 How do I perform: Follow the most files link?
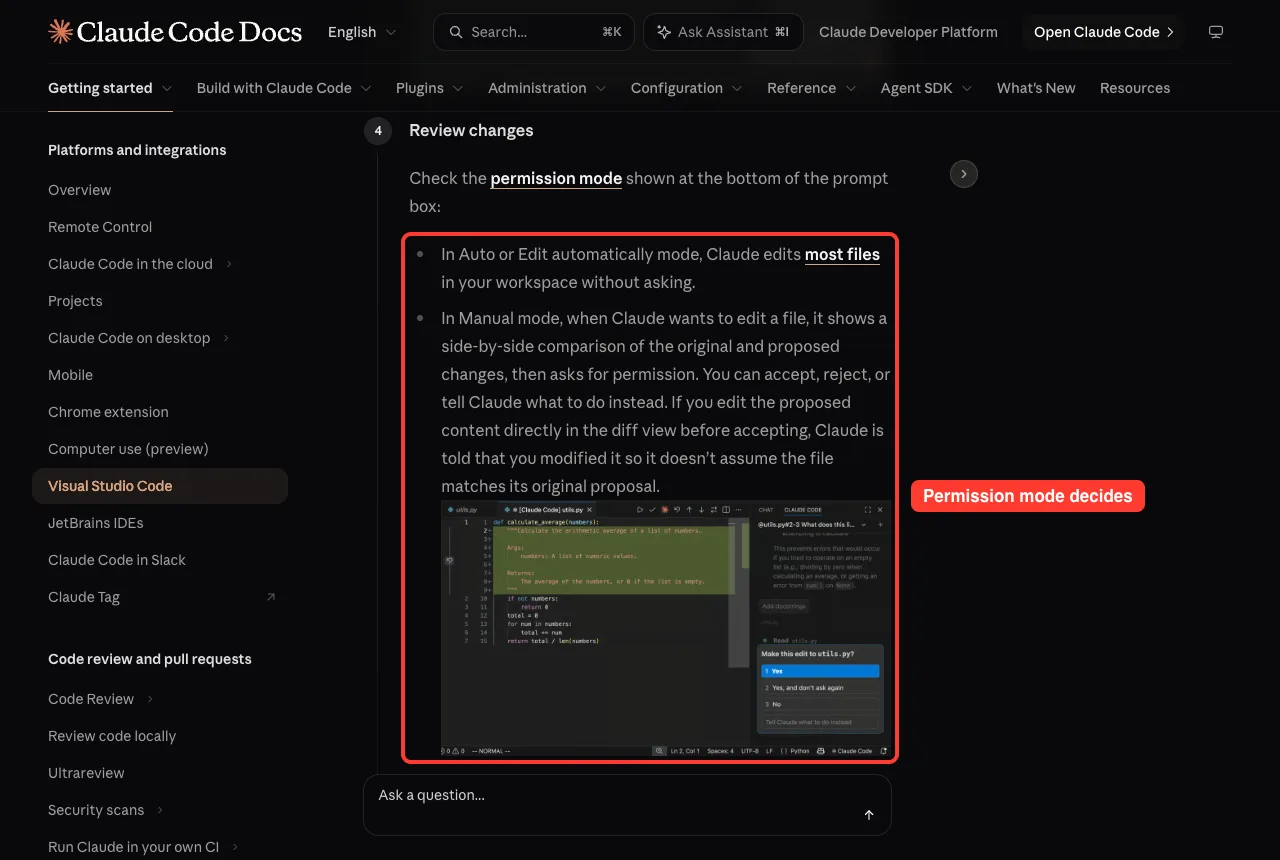point(842,254)
